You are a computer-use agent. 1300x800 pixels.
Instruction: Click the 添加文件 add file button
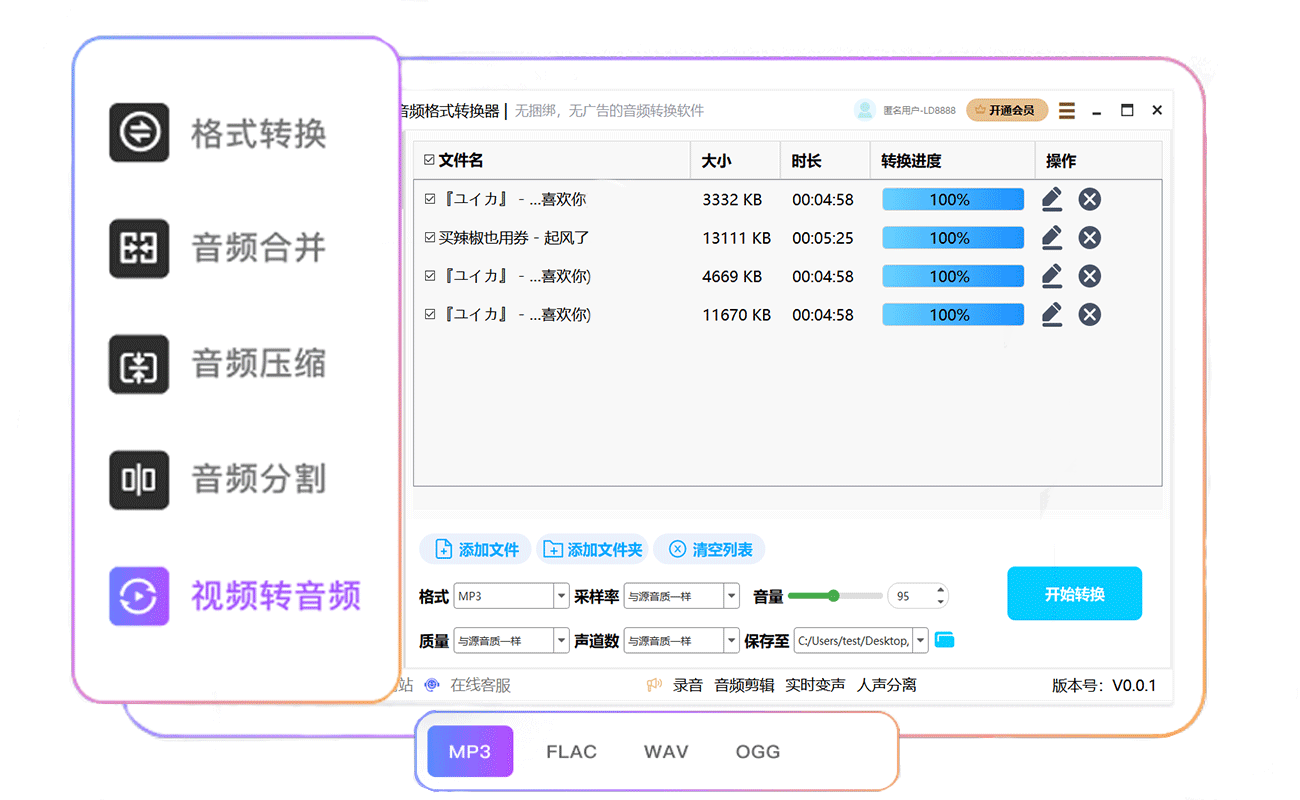pos(477,549)
